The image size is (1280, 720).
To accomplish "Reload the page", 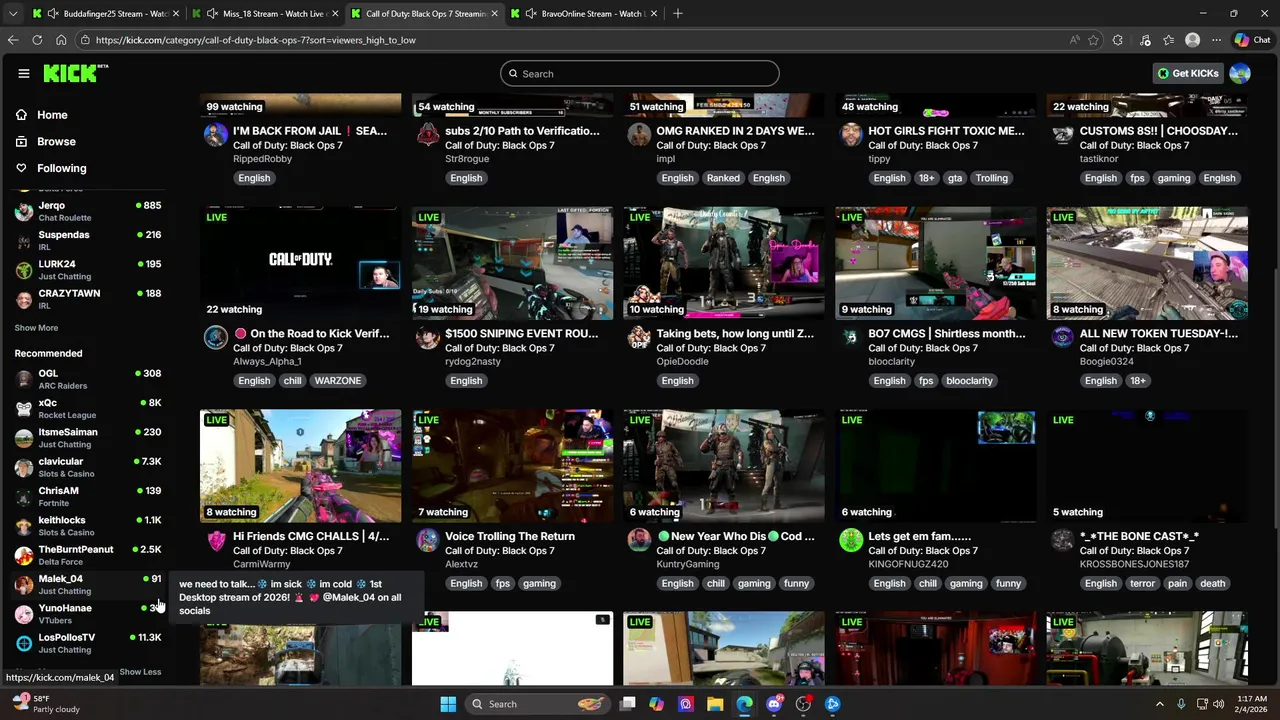I will coord(37,40).
